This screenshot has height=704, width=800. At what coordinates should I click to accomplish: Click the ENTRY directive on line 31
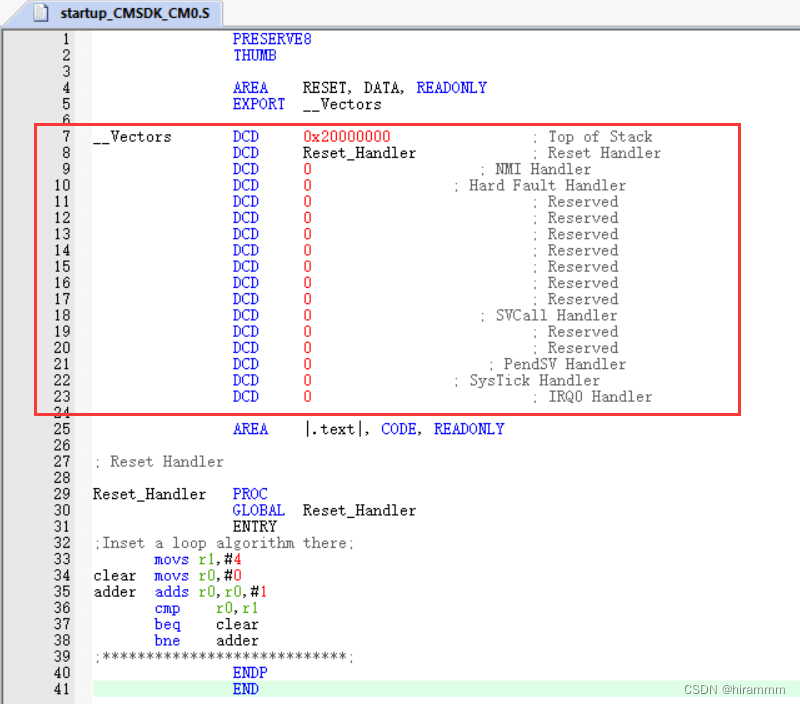pos(257,526)
